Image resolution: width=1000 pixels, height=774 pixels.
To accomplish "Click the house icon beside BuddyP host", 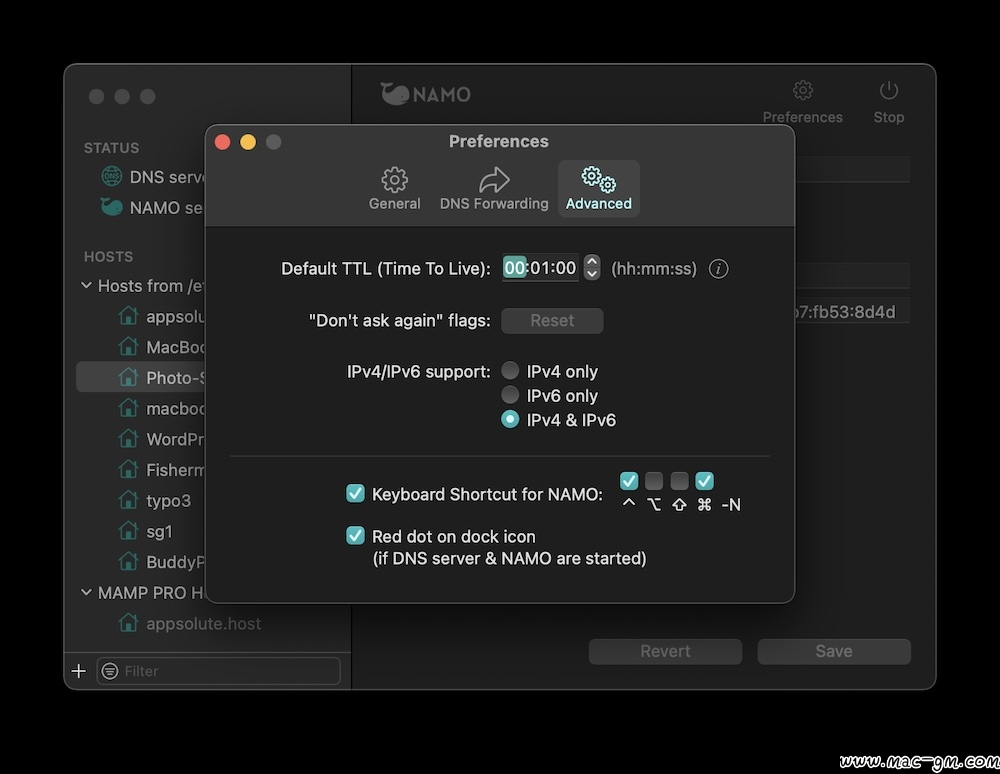I will click(x=128, y=561).
